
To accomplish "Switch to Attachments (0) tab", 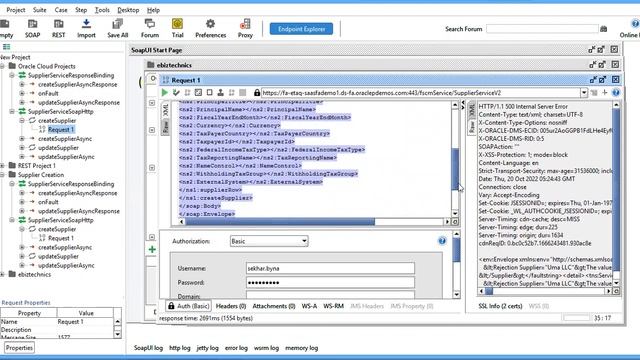I will (x=273, y=306).
